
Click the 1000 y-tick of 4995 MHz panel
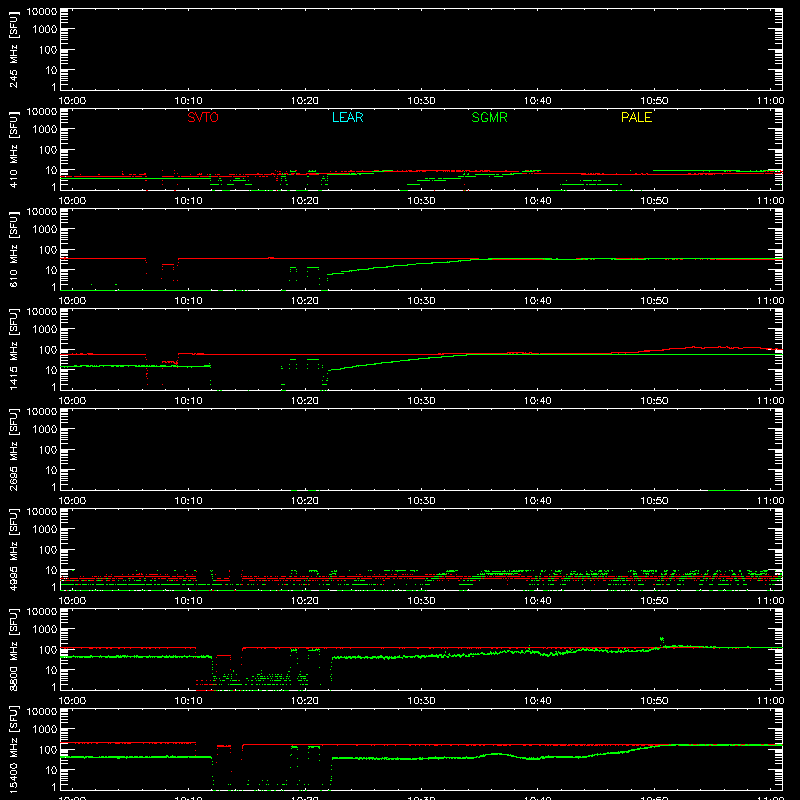pyautogui.click(x=45, y=530)
